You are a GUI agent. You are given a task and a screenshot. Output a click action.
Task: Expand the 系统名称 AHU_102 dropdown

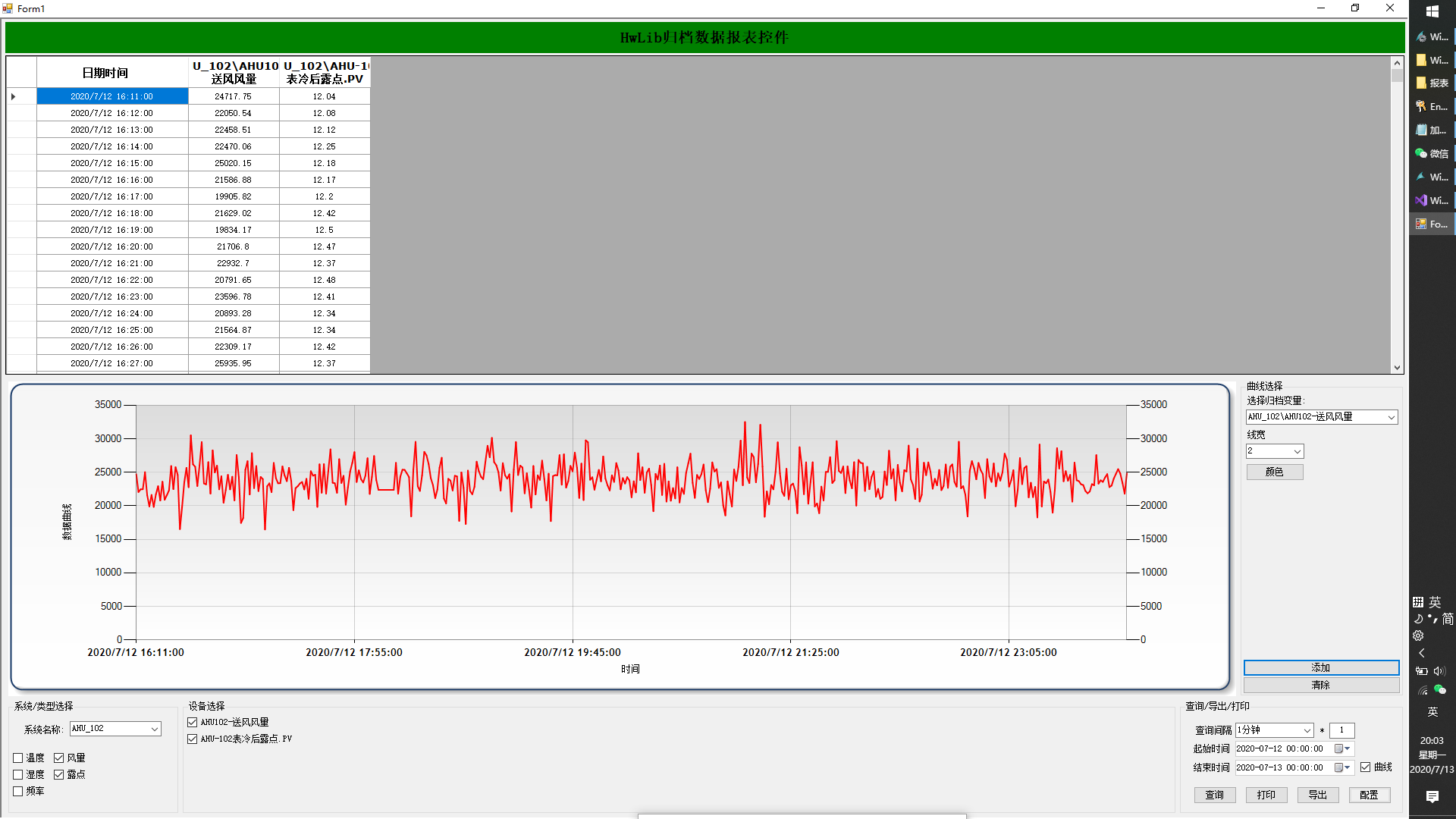[155, 729]
